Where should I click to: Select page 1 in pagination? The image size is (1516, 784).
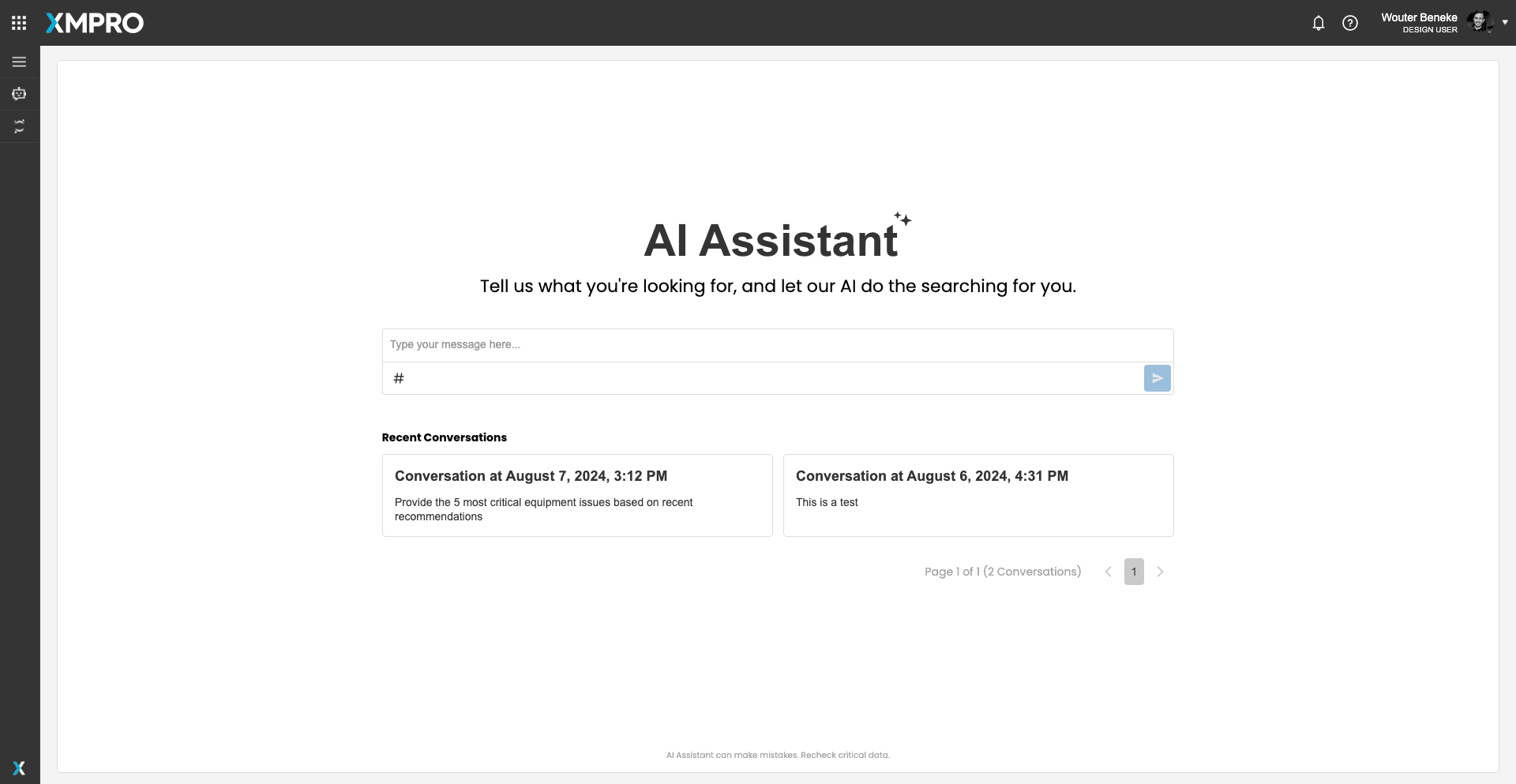1134,572
